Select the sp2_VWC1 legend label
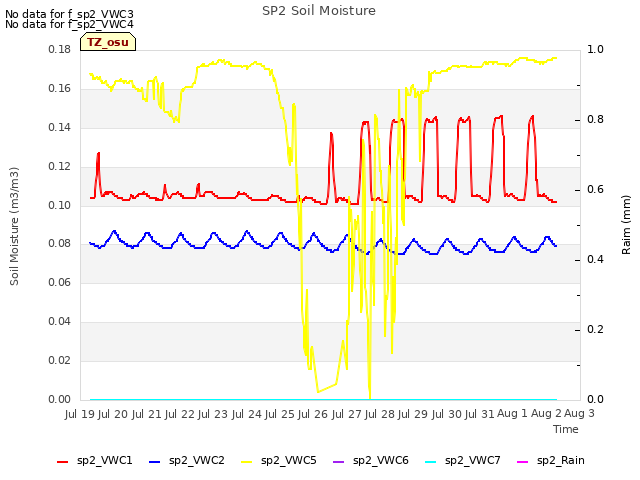Viewport: 640px width, 480px height. (104, 460)
